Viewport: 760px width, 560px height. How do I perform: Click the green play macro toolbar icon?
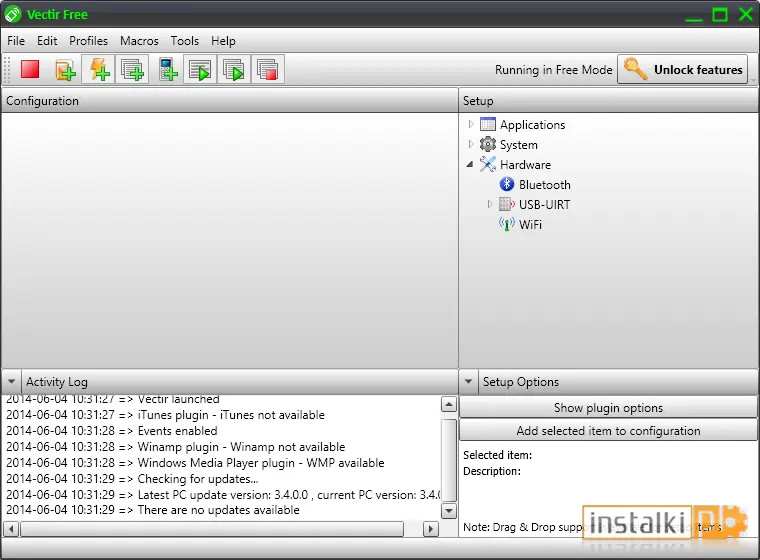click(200, 69)
